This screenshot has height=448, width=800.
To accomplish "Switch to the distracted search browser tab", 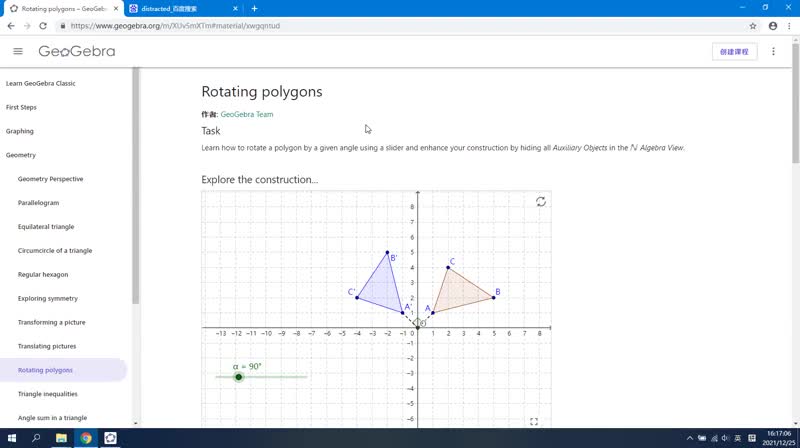I will pyautogui.click(x=183, y=9).
